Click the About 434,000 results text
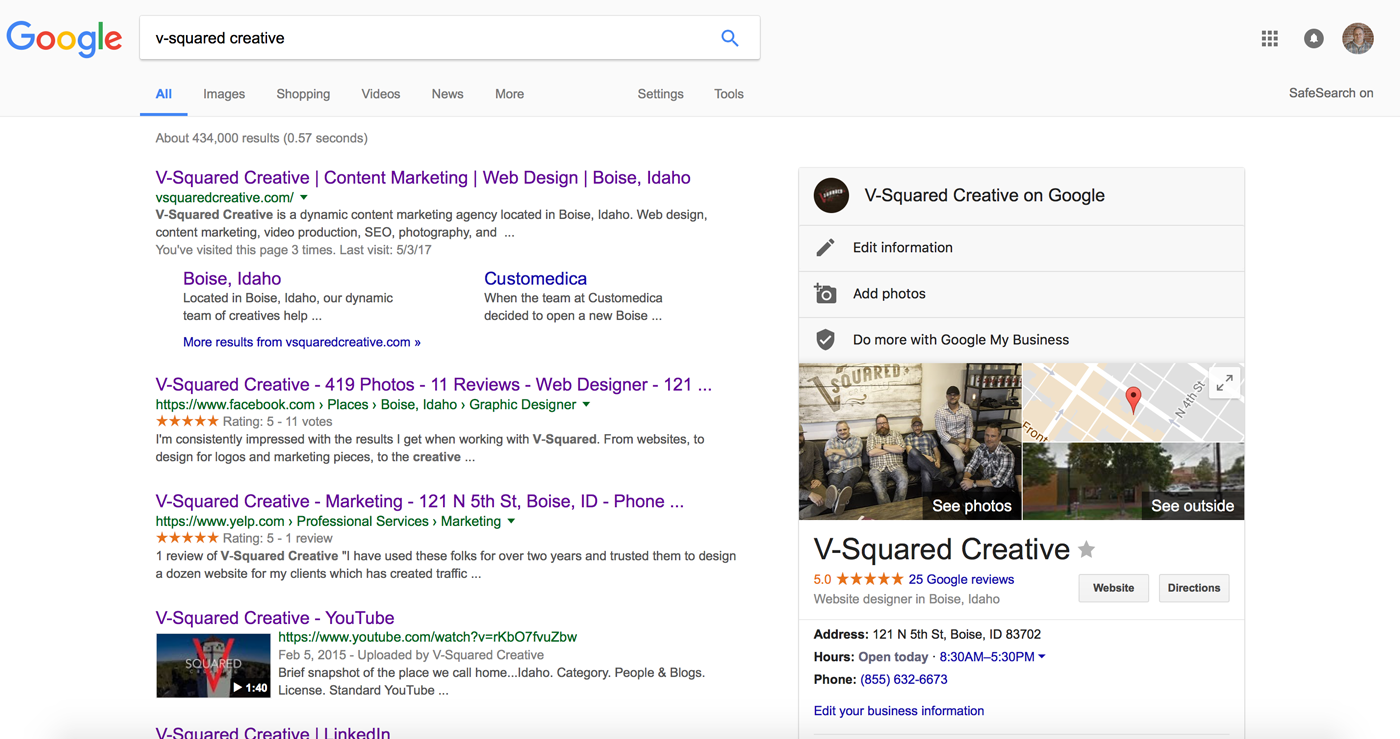 261,138
